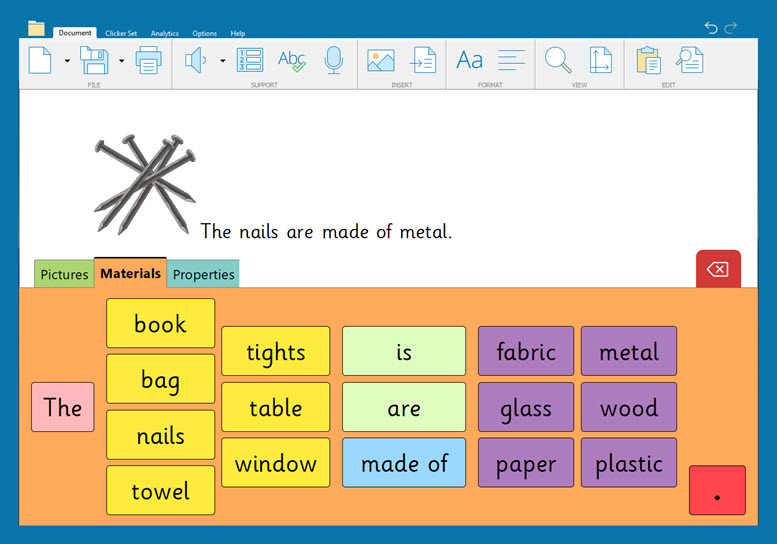Click the magnifier zoom icon
The height and width of the screenshot is (544, 777).
pyautogui.click(x=557, y=60)
